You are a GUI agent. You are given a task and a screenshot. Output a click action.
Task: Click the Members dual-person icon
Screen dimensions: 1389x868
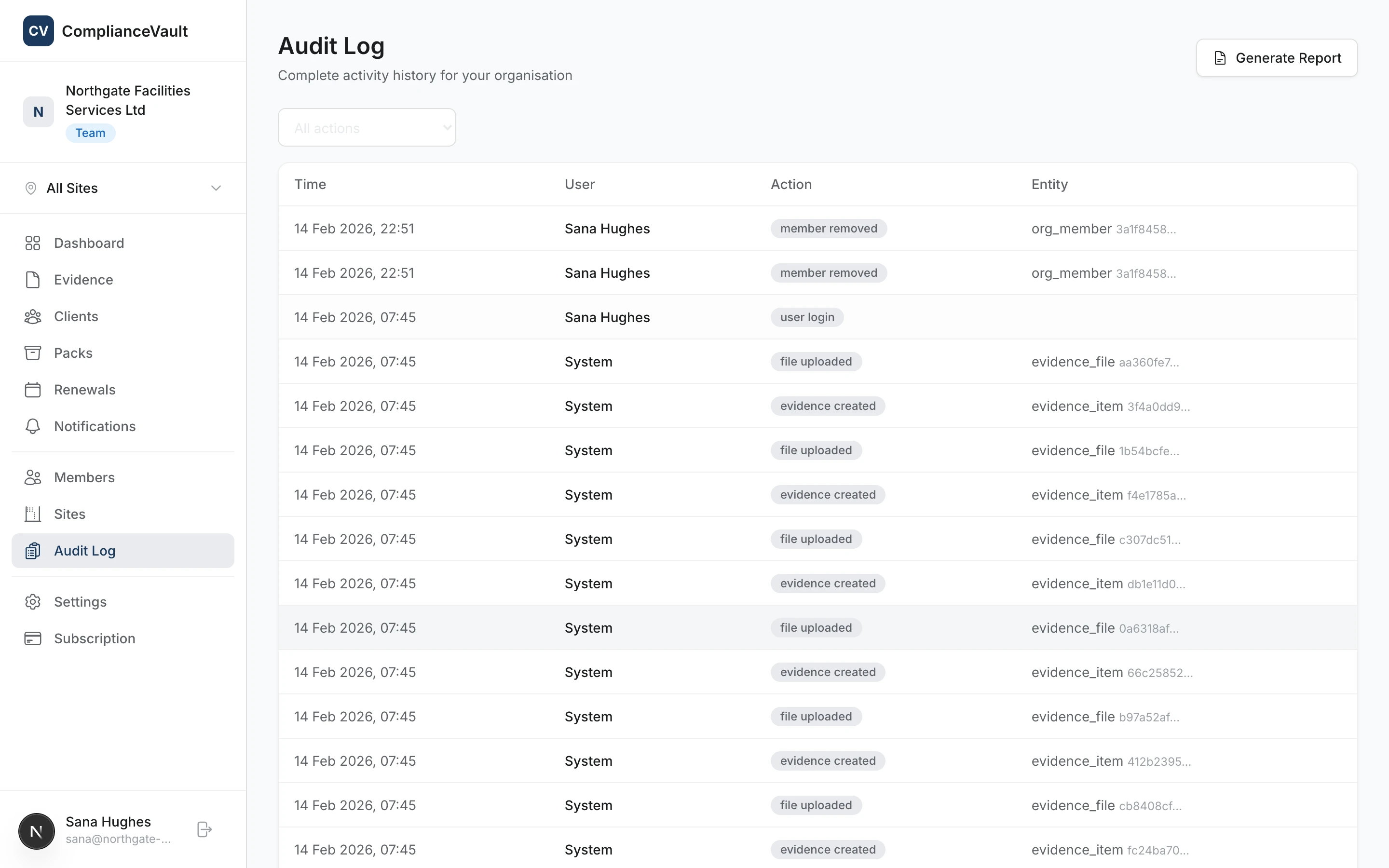click(32, 477)
